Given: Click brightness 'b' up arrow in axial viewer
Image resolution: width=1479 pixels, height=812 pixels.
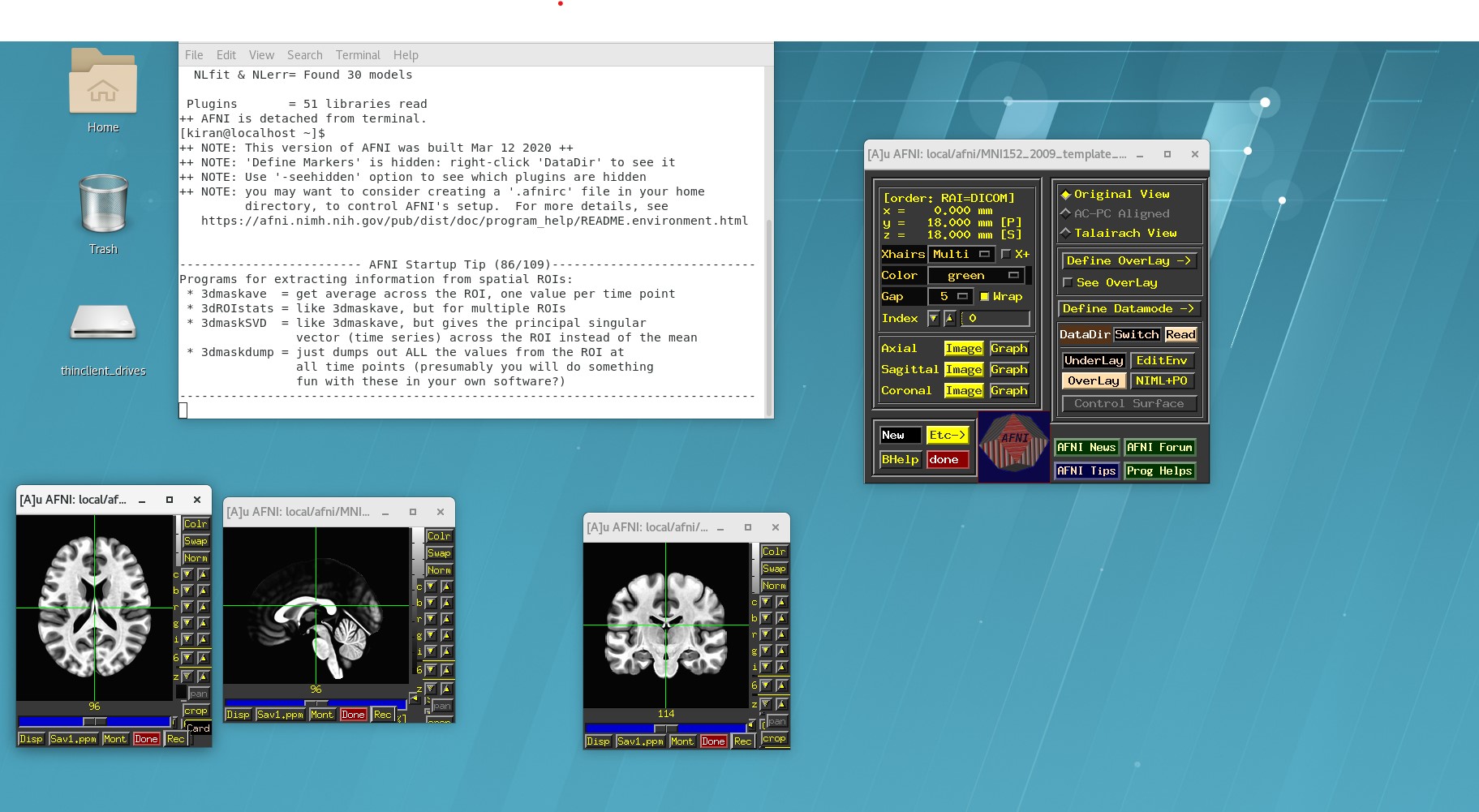Looking at the screenshot, I should pyautogui.click(x=203, y=591).
